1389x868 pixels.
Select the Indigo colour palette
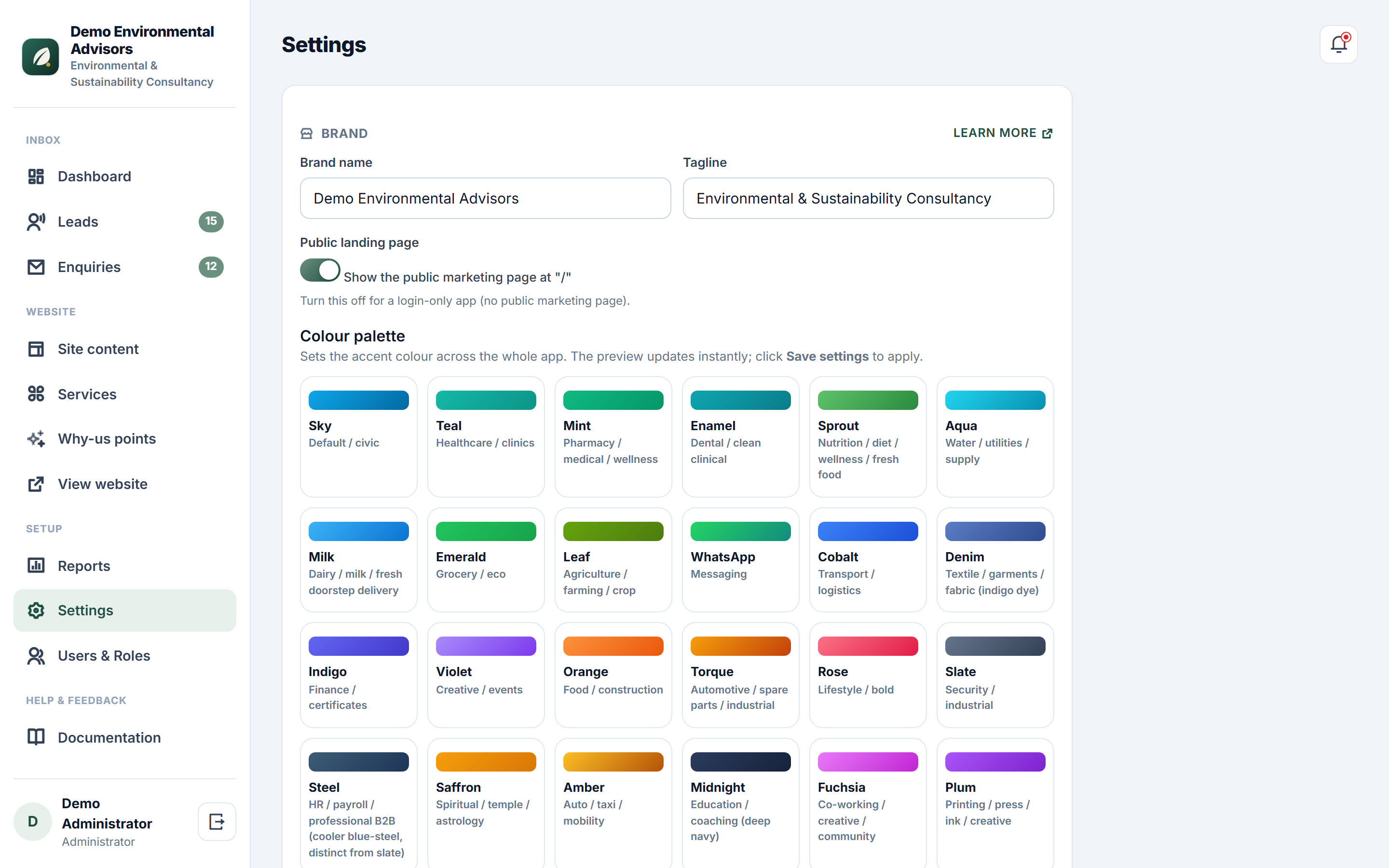click(x=359, y=675)
